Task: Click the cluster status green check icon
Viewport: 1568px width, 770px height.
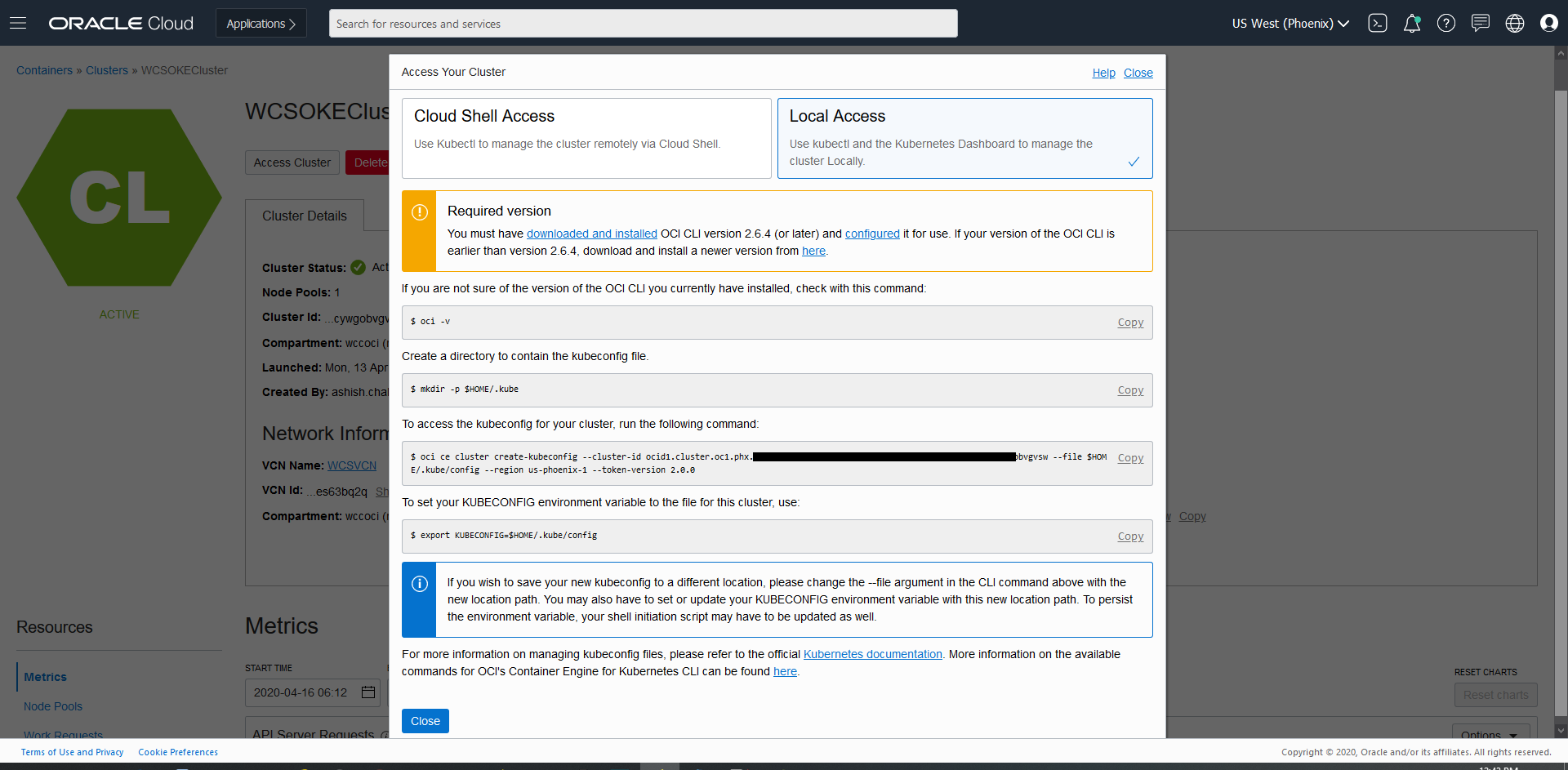Action: (358, 267)
